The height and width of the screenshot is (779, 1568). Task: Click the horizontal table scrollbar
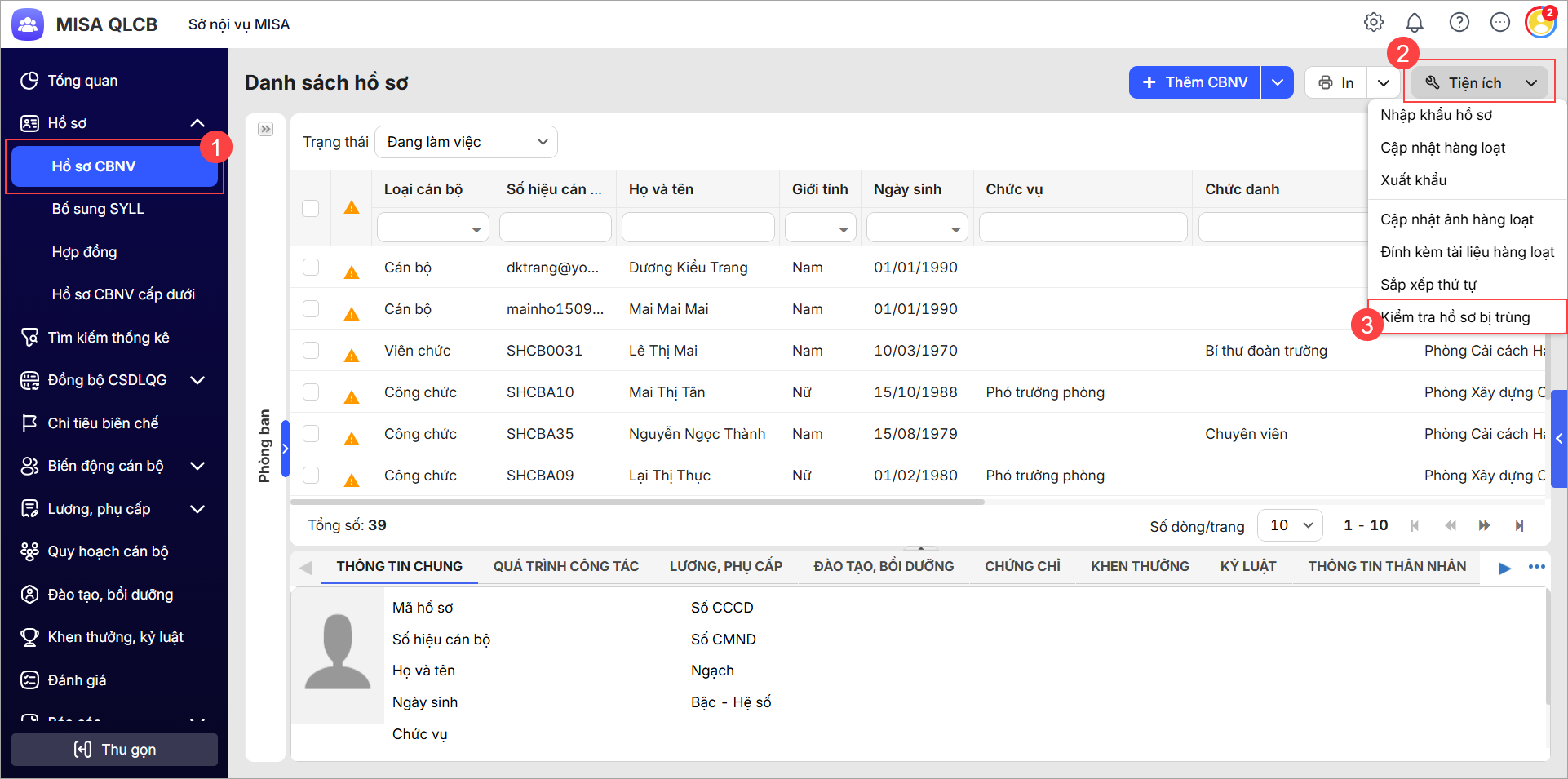click(636, 502)
